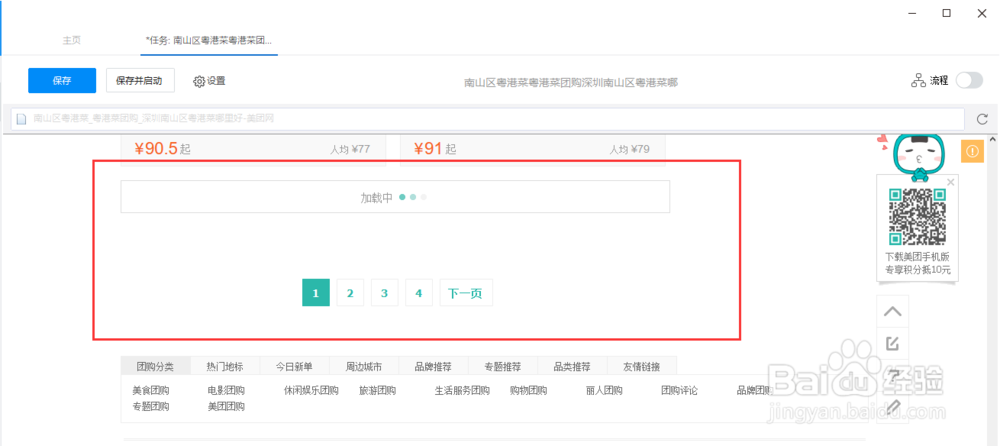This screenshot has height=446, width=1000.
Task: Click the task title text in toolbar
Action: (x=571, y=82)
